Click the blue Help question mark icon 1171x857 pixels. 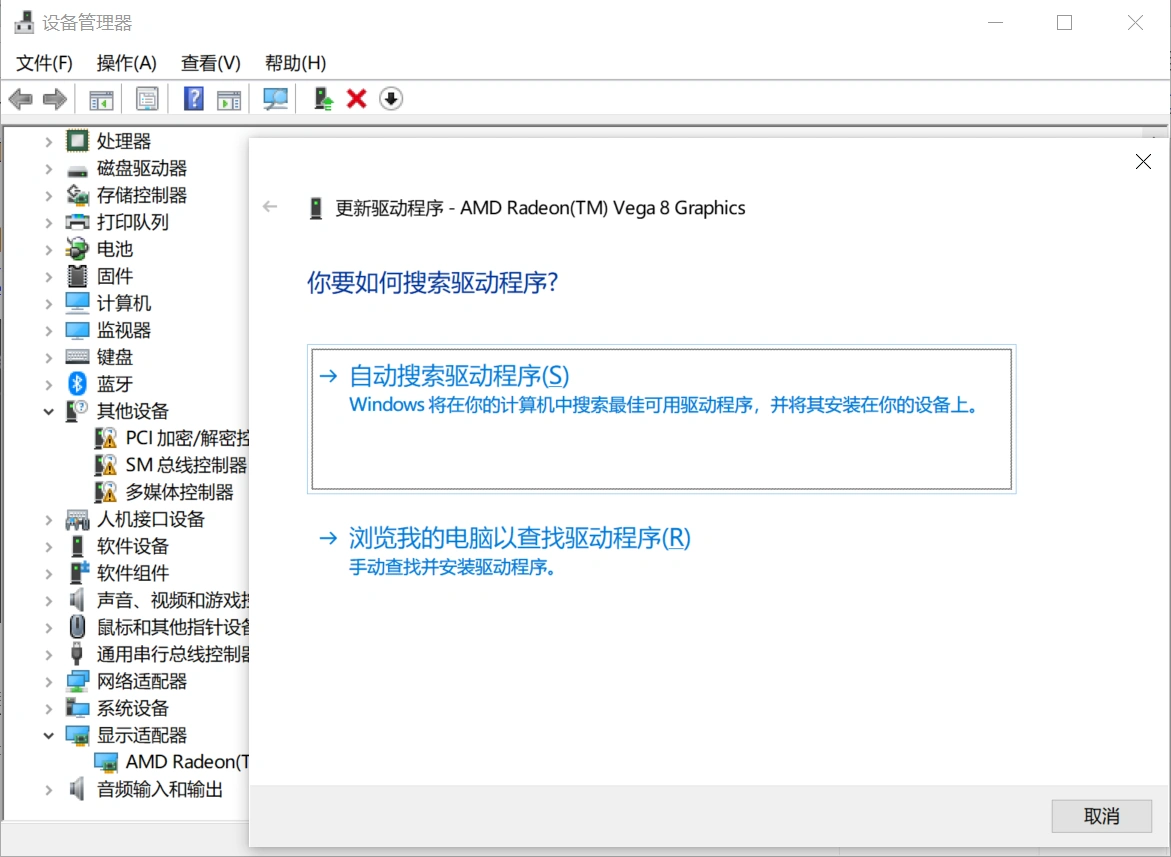pos(193,99)
